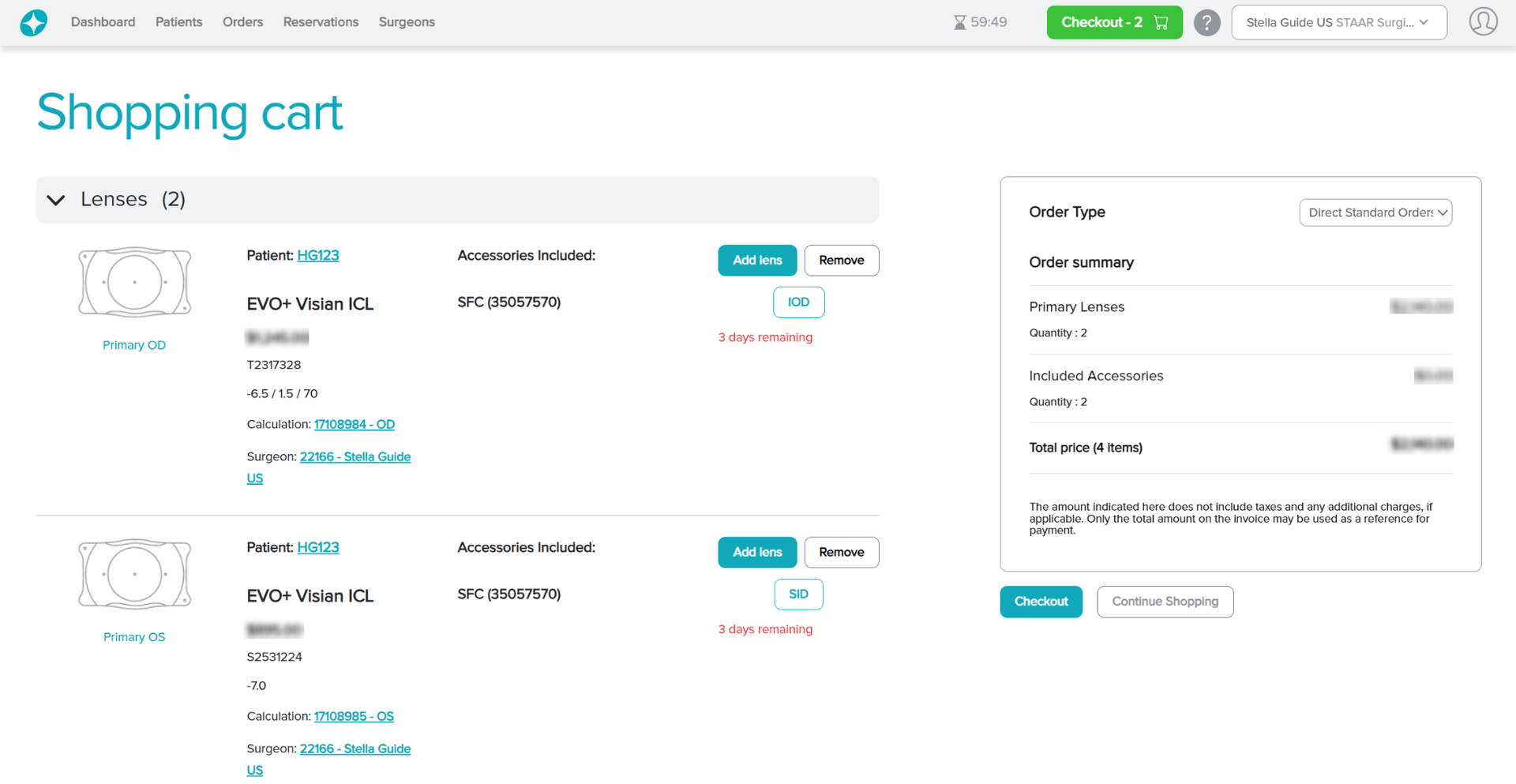Open the user profile avatar icon
Viewport: 1516px width, 784px height.
1483,21
